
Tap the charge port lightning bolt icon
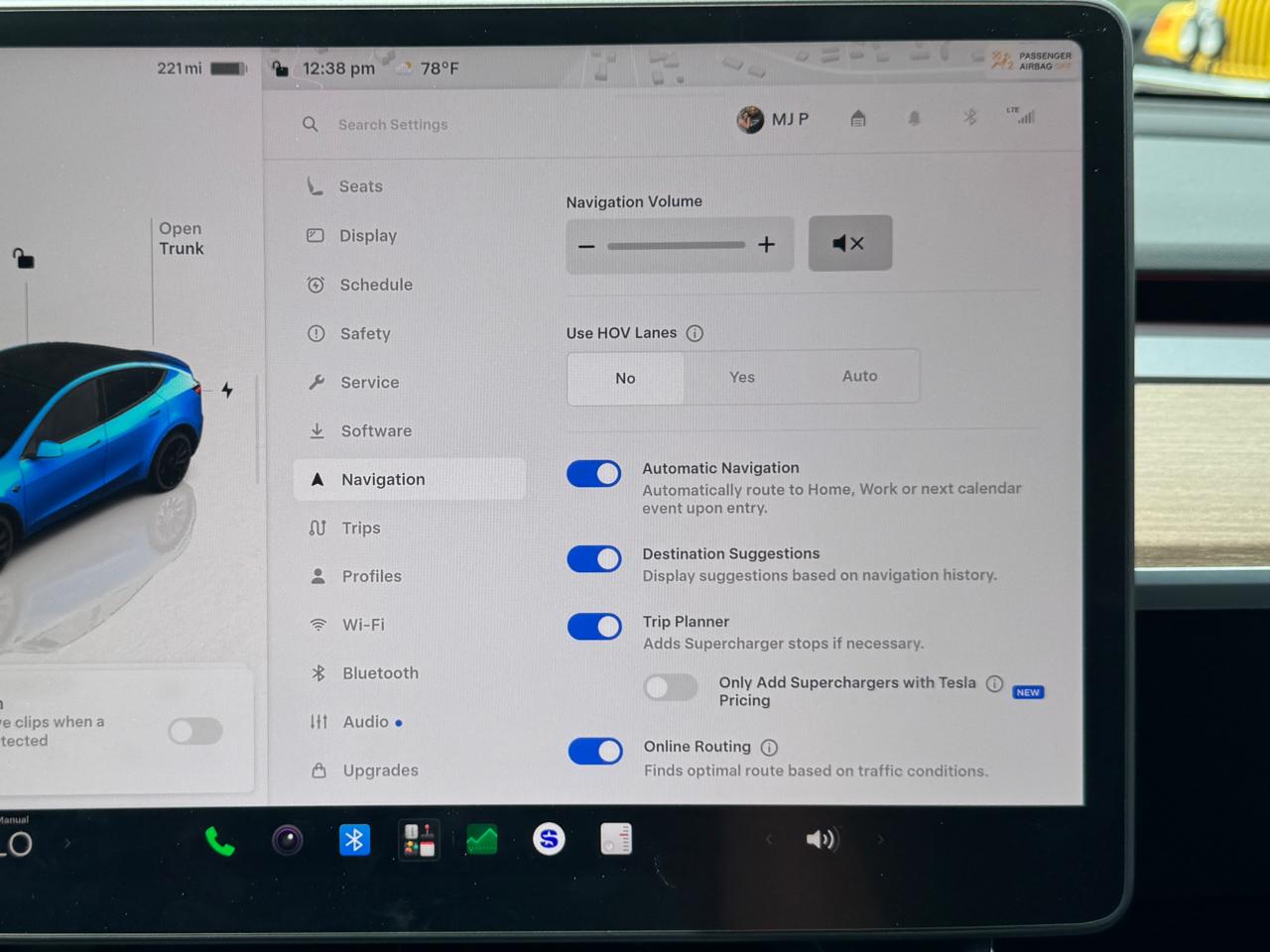tap(227, 390)
